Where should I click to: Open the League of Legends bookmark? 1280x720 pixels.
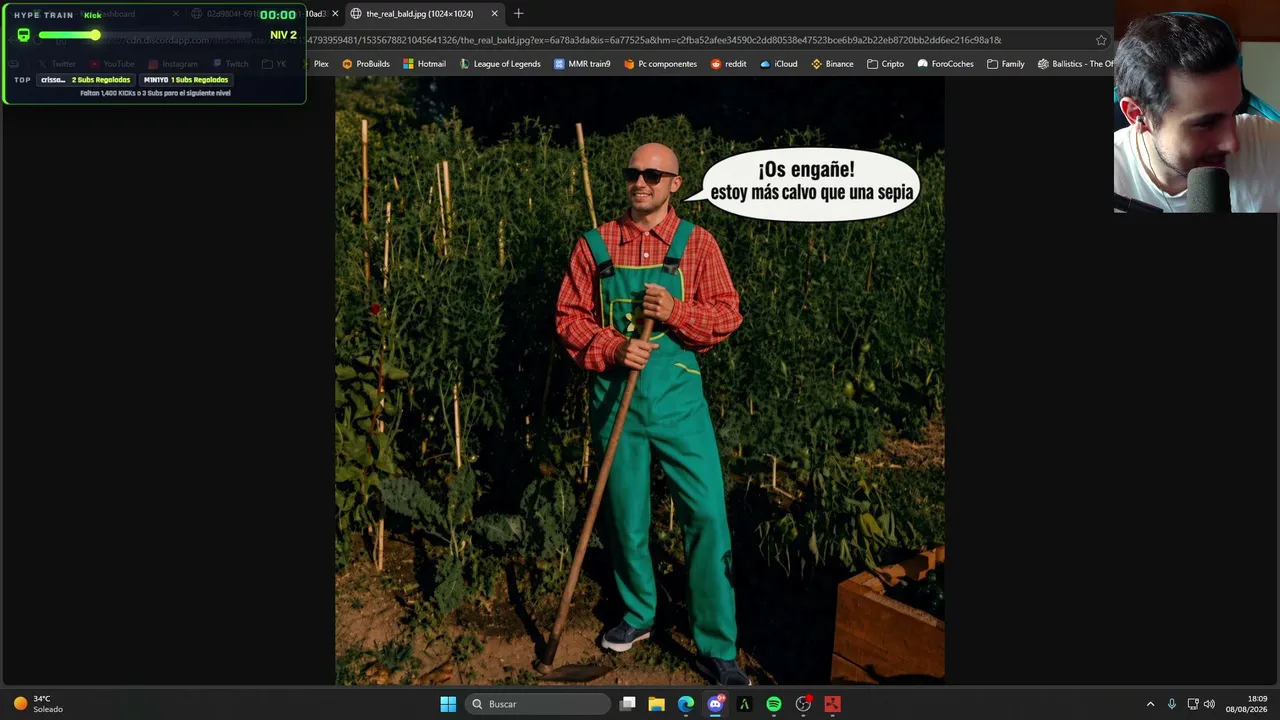[500, 64]
